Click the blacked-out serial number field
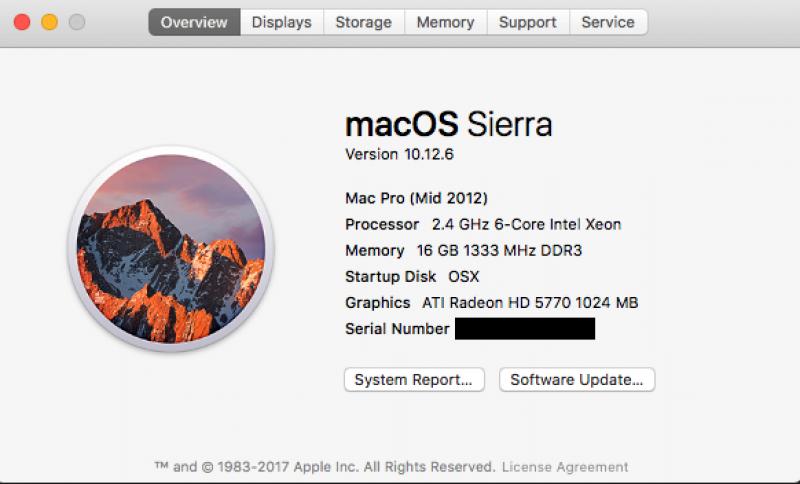The image size is (800, 484). (x=524, y=329)
